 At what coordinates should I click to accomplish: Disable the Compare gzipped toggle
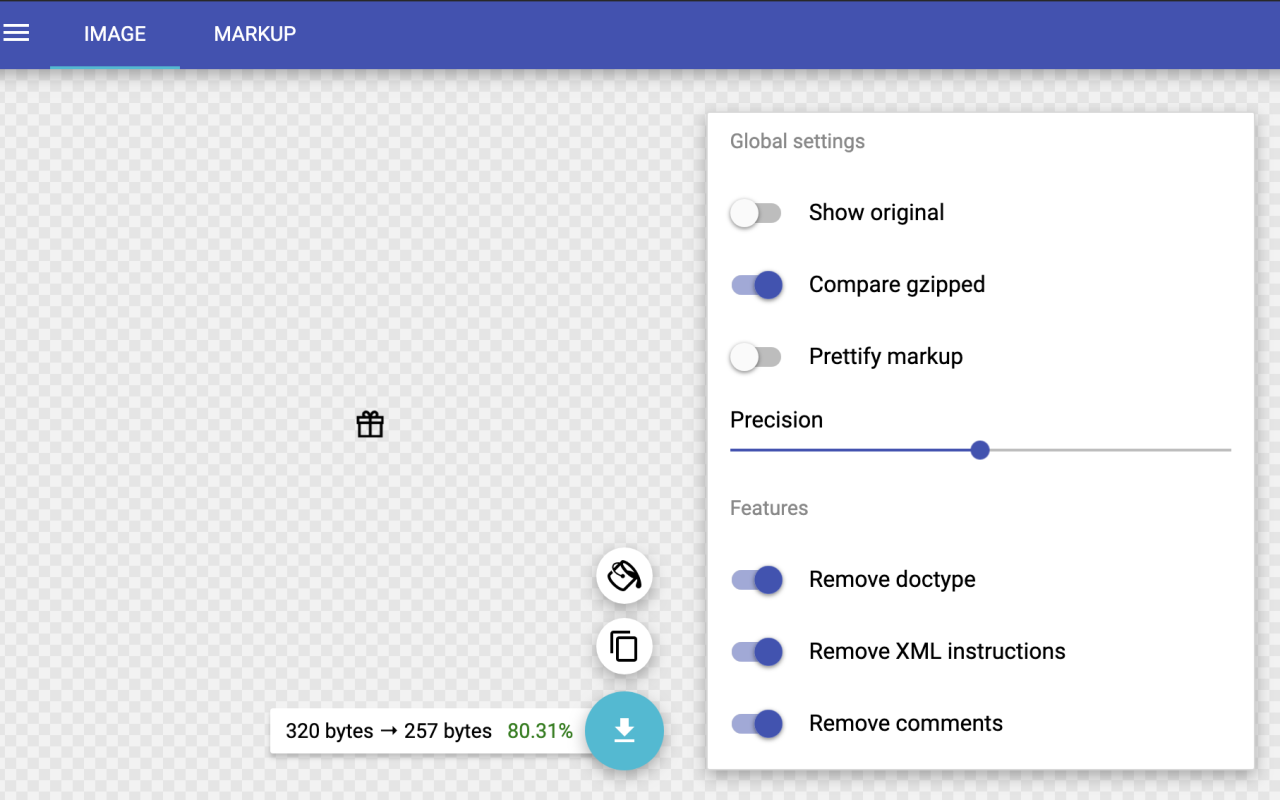pyautogui.click(x=757, y=285)
